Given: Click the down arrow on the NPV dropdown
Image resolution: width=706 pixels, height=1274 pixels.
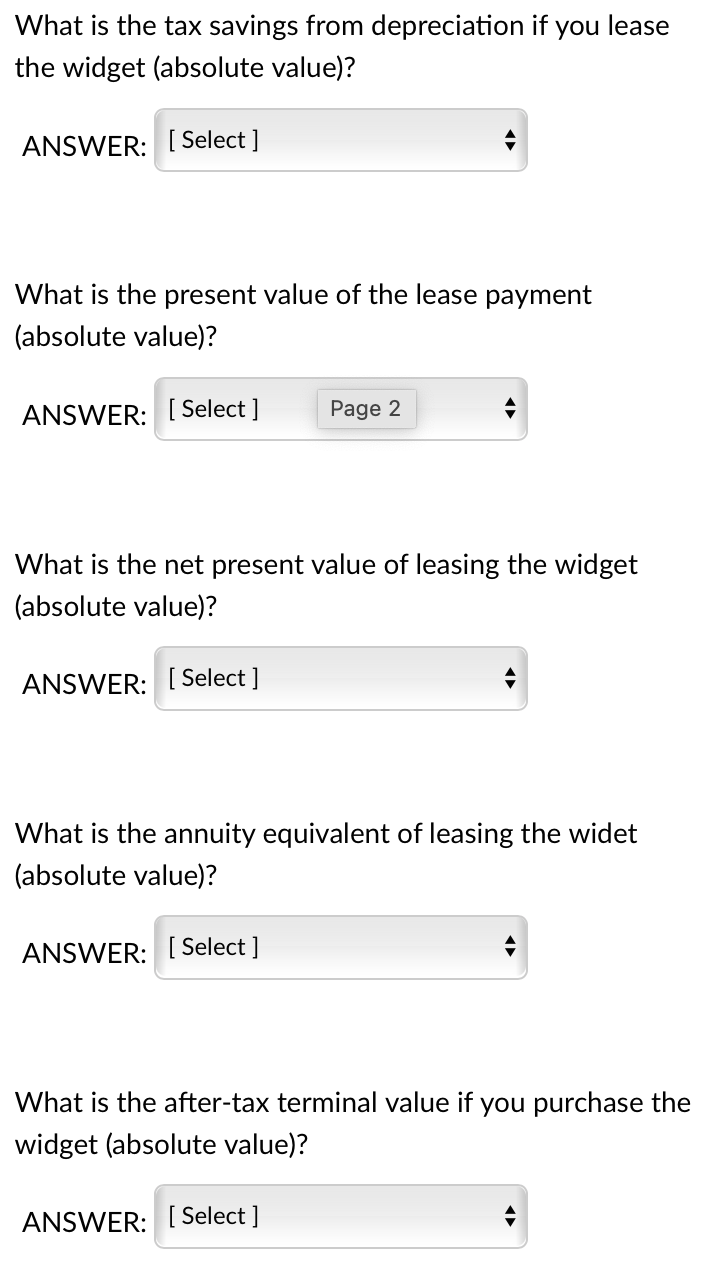Looking at the screenshot, I should tap(509, 685).
